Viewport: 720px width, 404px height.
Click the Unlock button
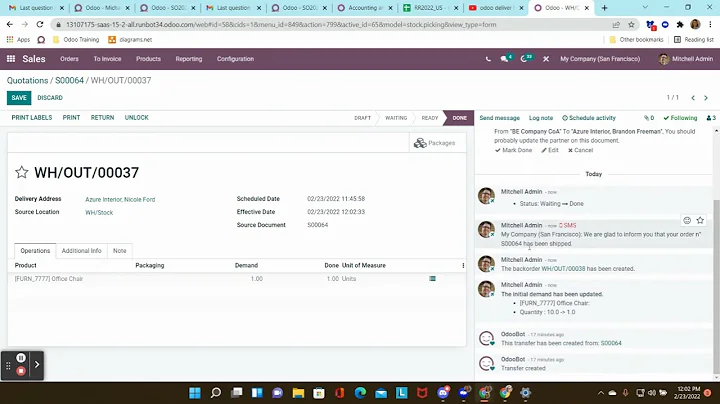[136, 118]
